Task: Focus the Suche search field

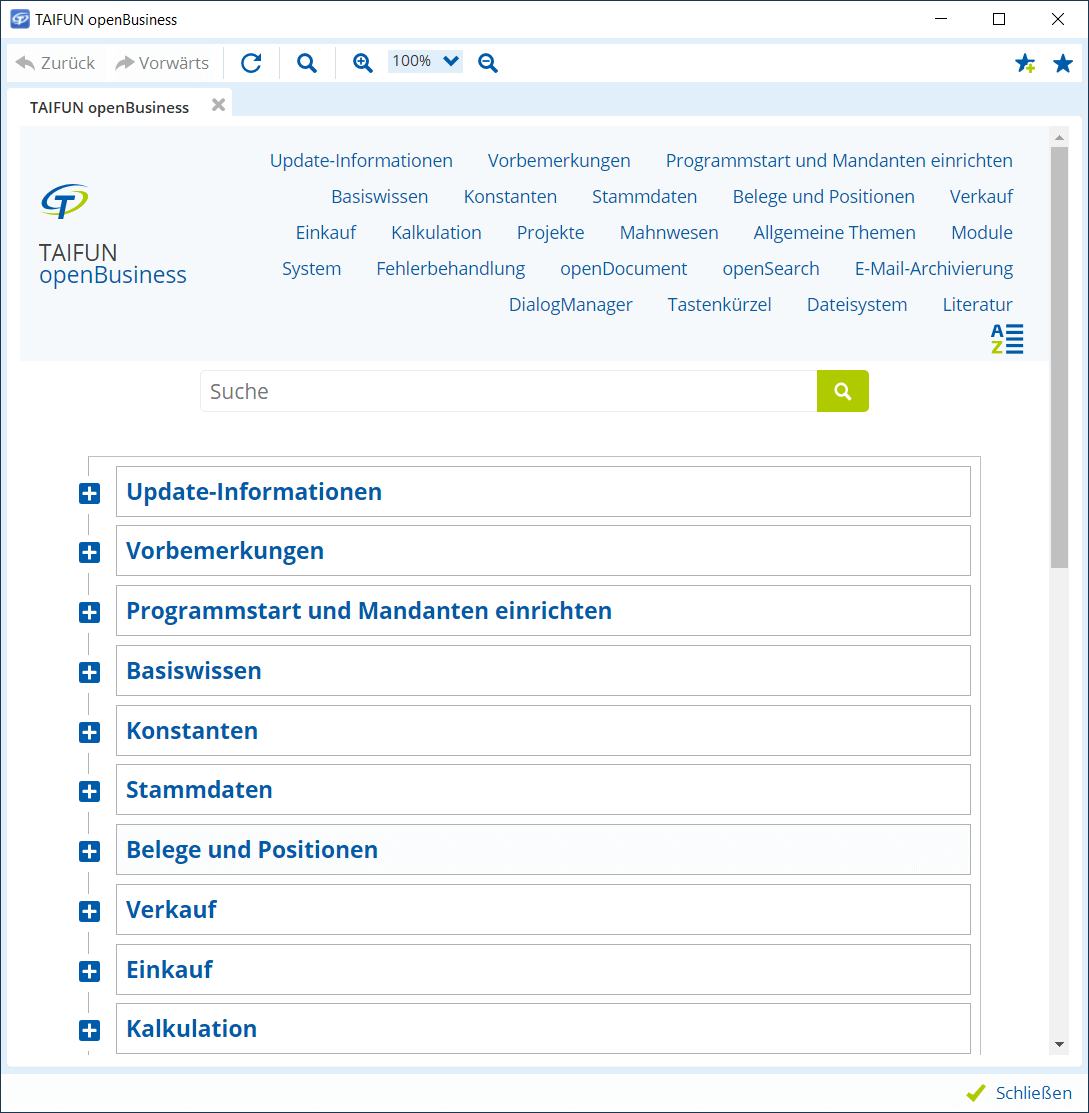Action: click(x=508, y=391)
